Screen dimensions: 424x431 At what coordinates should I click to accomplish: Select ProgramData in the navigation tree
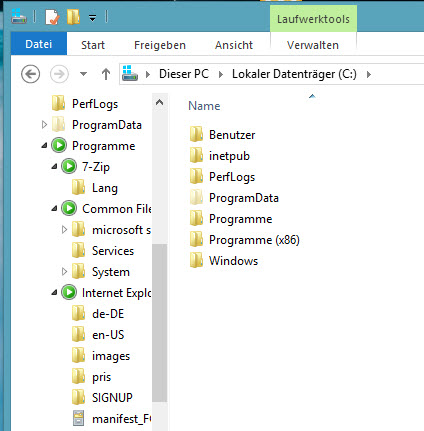tap(107, 125)
